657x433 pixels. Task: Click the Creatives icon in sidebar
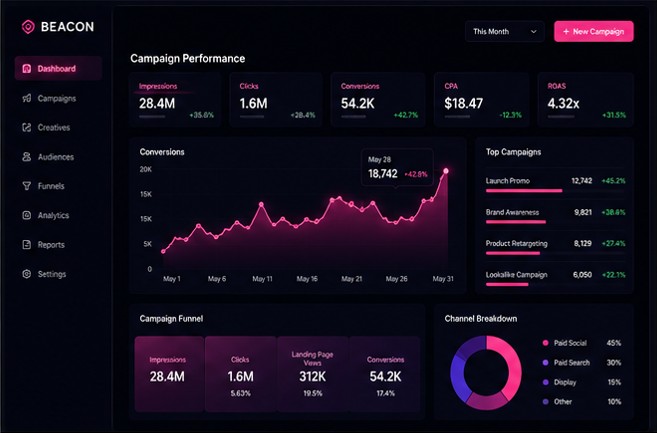pyautogui.click(x=26, y=127)
